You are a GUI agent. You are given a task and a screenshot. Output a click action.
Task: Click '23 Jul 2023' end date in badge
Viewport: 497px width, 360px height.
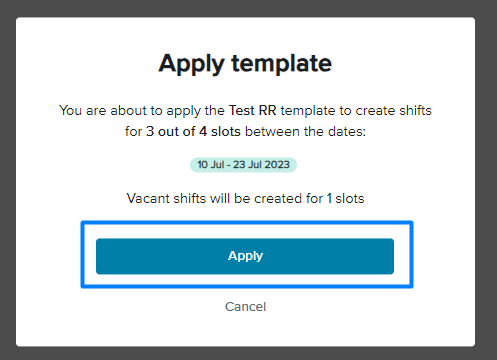coord(261,165)
